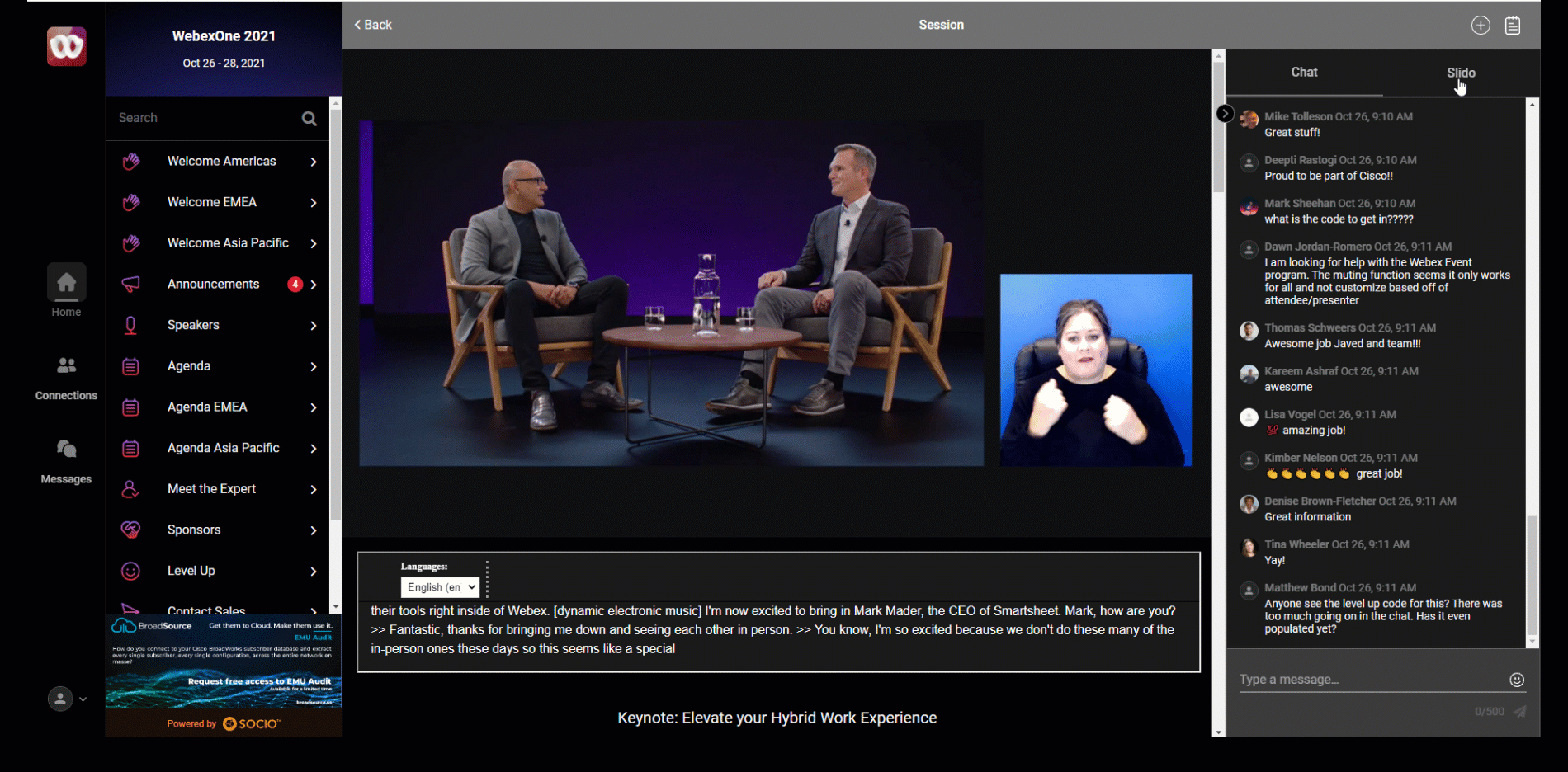The width and height of the screenshot is (1568, 772).
Task: Focus the Type a message field
Action: (1370, 680)
